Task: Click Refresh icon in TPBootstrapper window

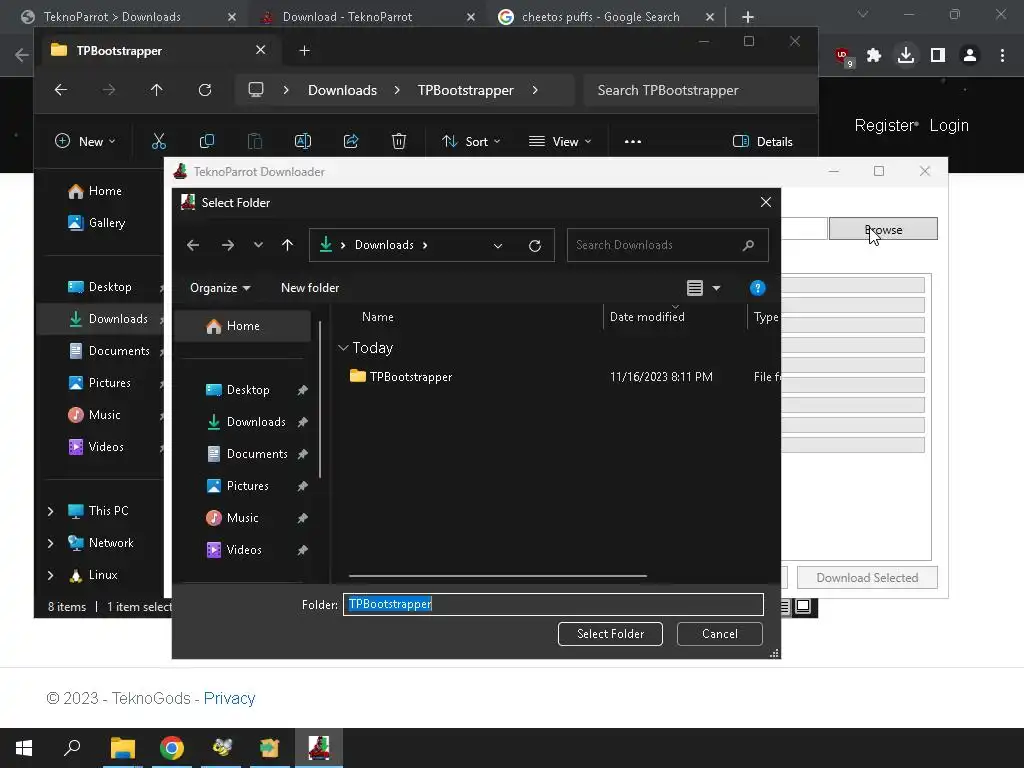Action: tap(205, 90)
